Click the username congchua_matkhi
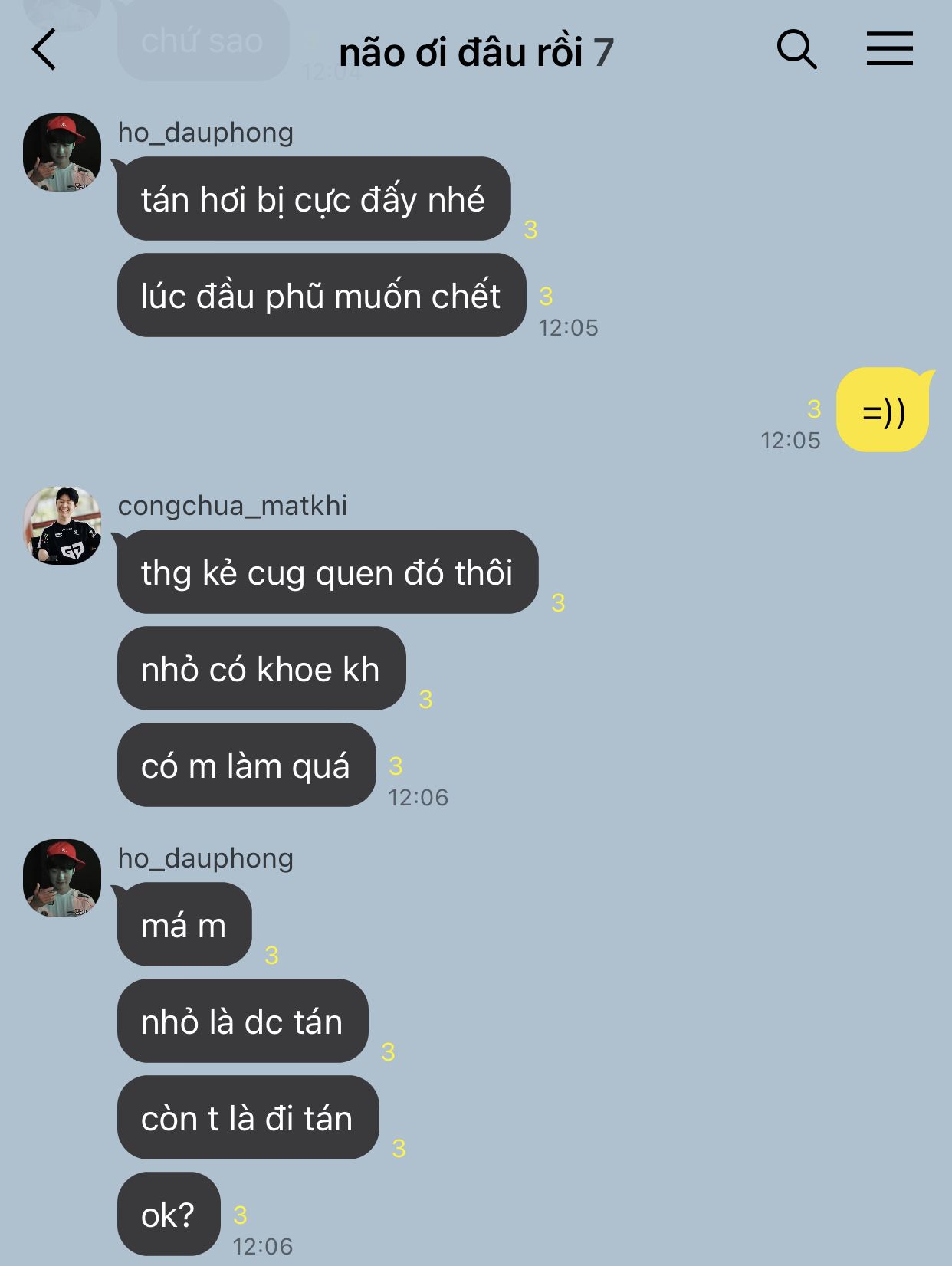 (x=232, y=506)
